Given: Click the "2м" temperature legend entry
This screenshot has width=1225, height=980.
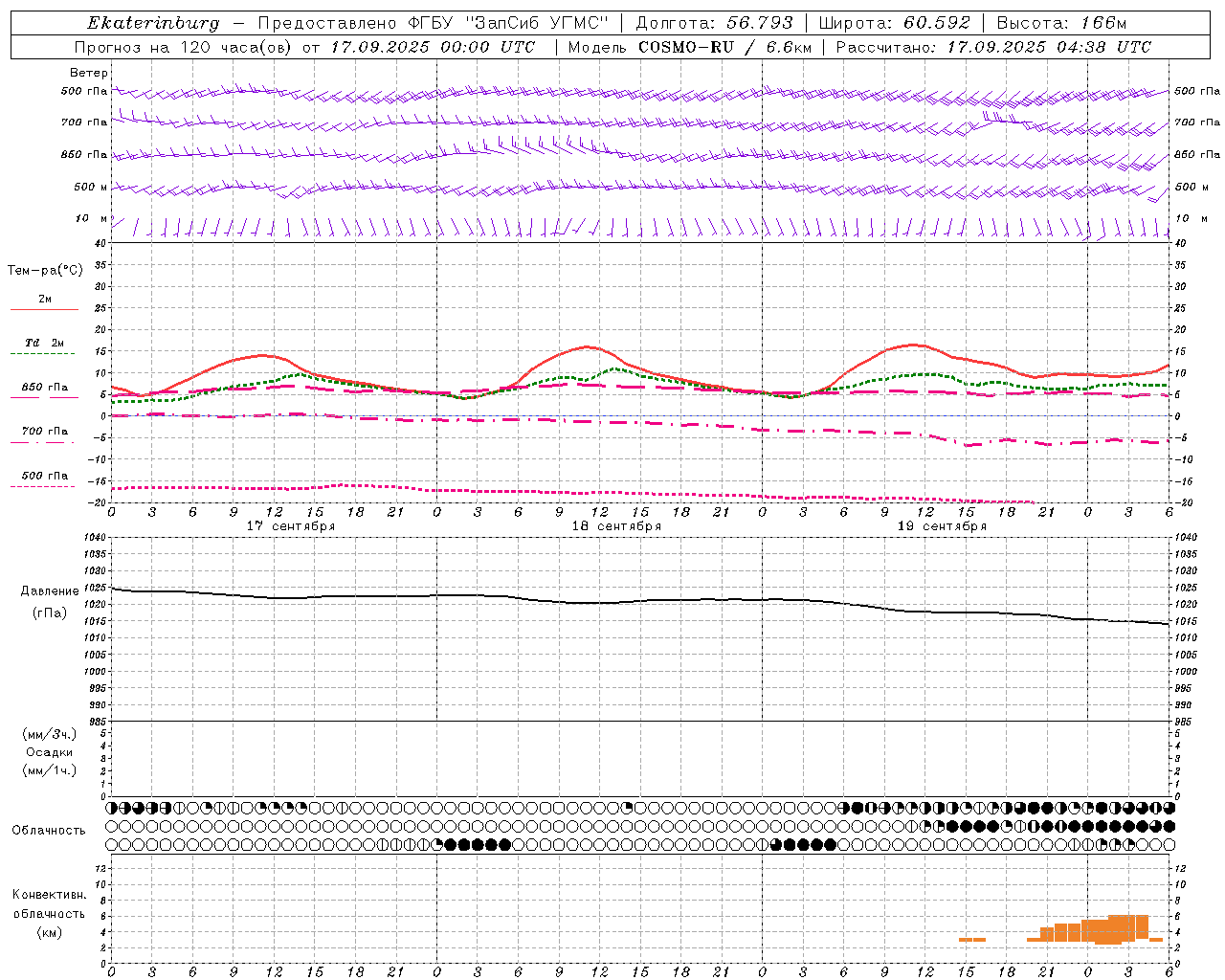Looking at the screenshot, I should coord(45,300).
